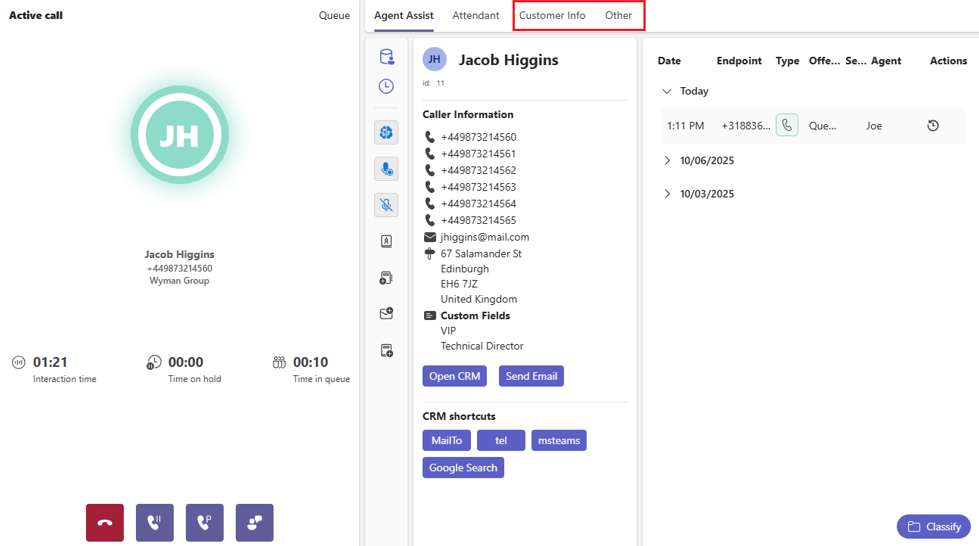Screen dimensions: 979x546
Task: Click the phone icon next to +449873214561
Action: (430, 153)
